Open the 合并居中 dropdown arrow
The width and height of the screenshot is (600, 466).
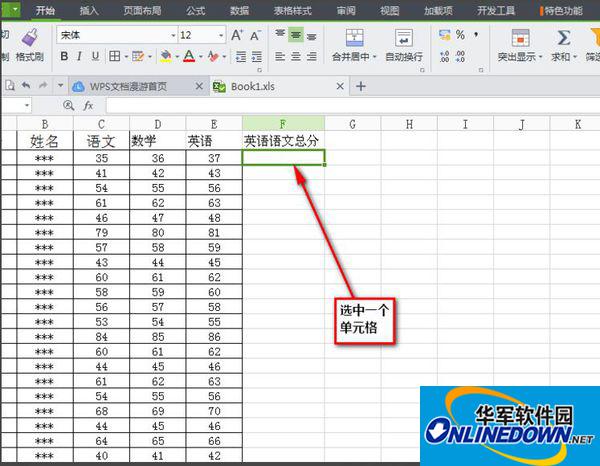pos(375,57)
